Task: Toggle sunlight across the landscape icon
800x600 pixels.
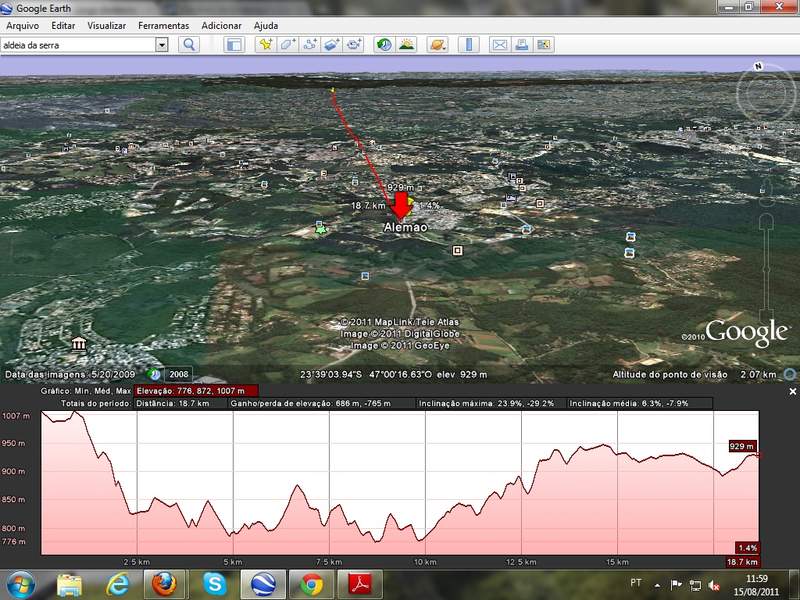Action: 407,44
